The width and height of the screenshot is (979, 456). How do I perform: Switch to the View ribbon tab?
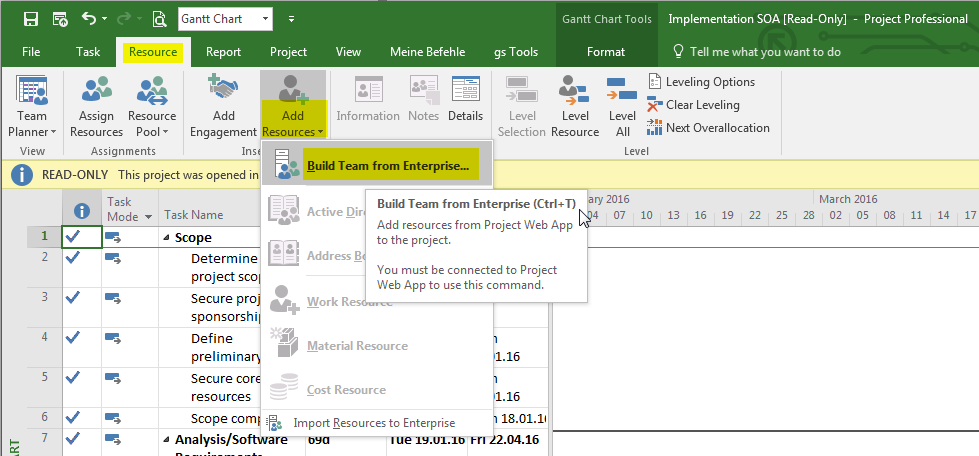348,52
